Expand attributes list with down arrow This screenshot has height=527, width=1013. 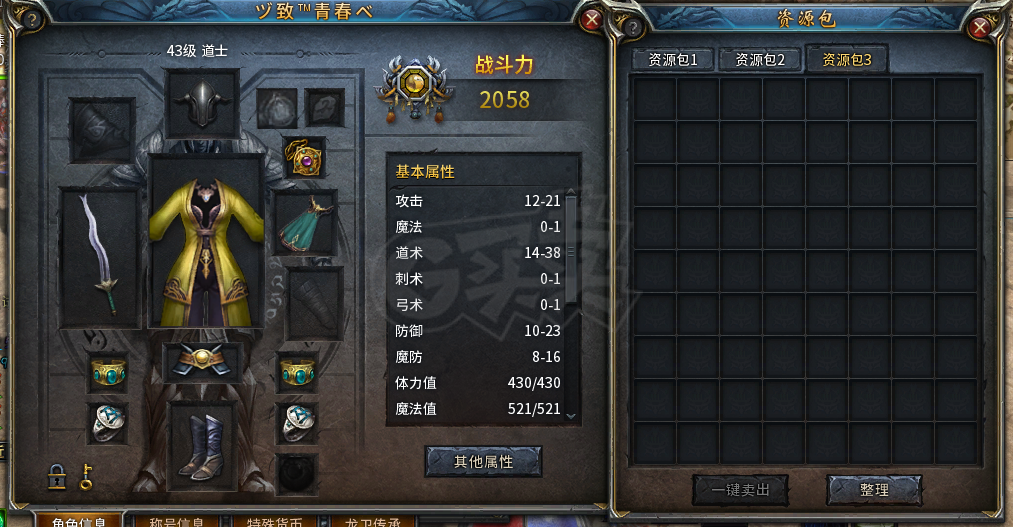click(570, 417)
